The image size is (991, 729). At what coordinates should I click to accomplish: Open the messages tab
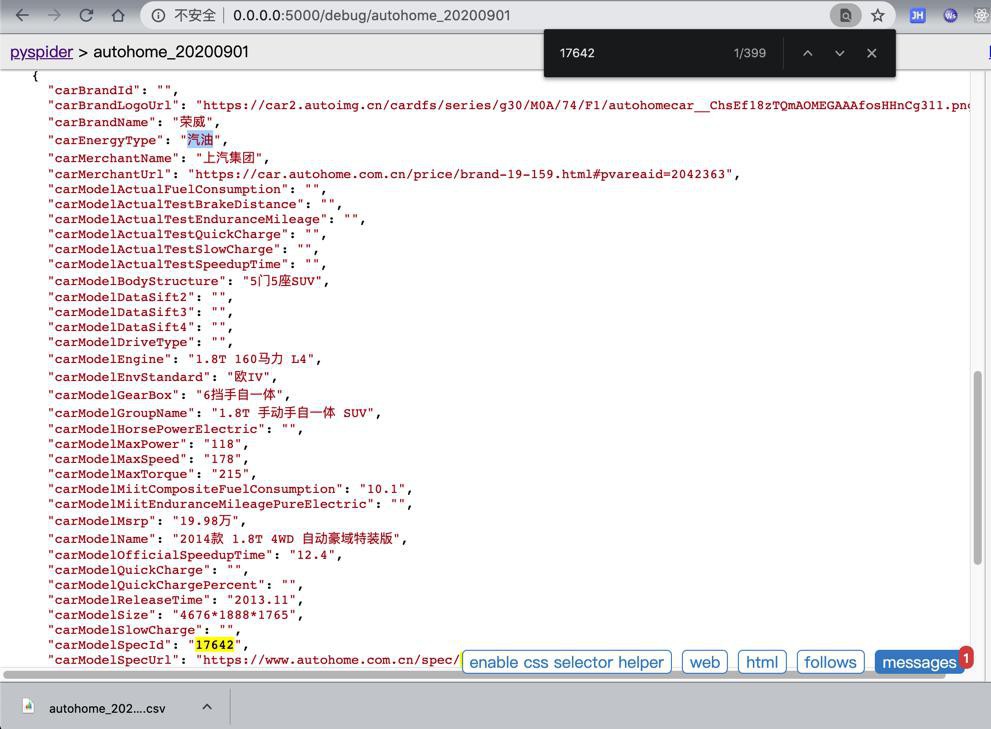tap(919, 662)
